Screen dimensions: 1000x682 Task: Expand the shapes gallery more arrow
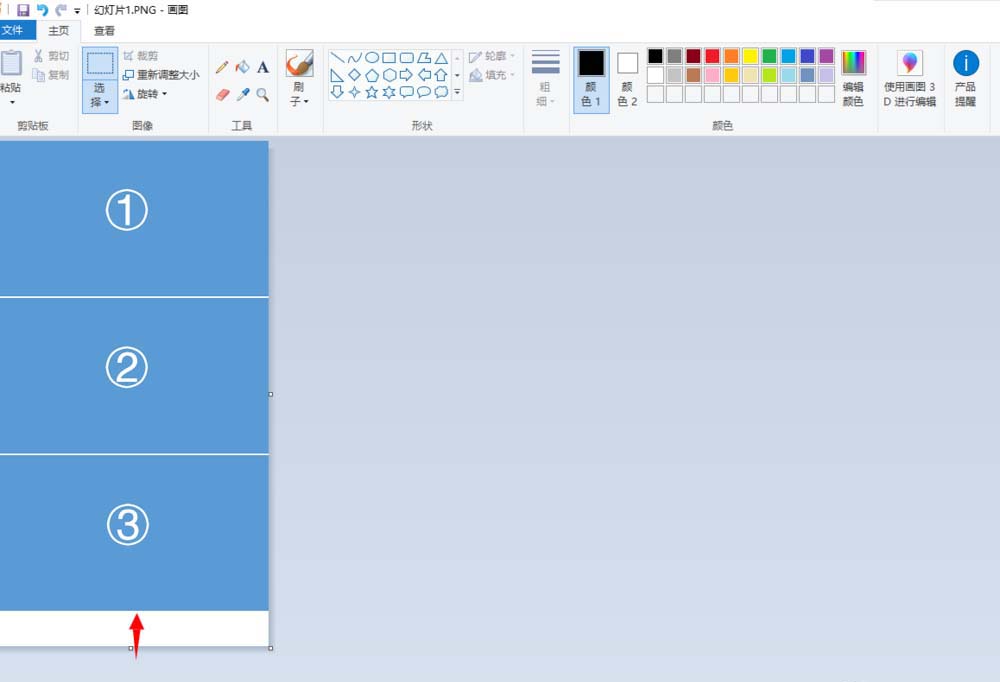pos(457,93)
